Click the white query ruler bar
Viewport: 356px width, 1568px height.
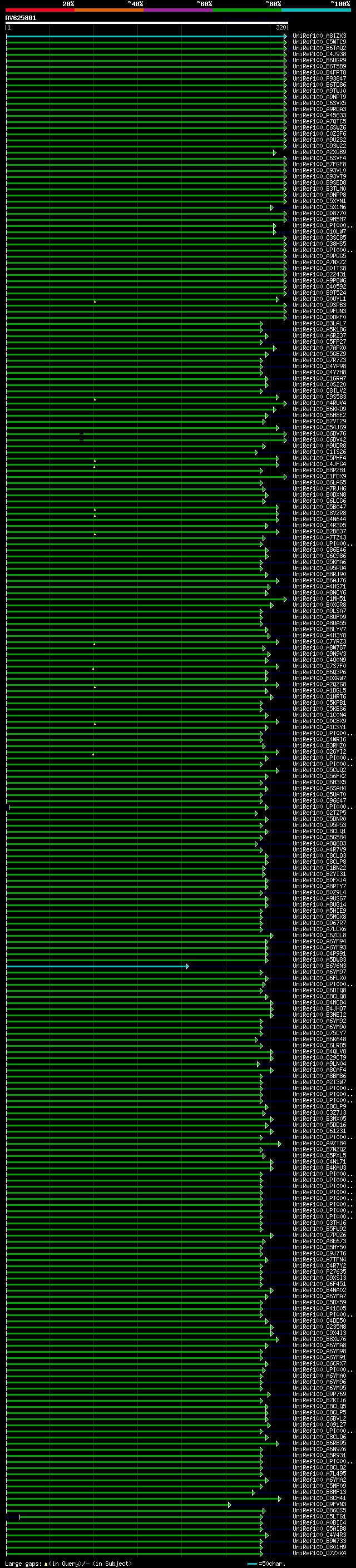coord(147,22)
